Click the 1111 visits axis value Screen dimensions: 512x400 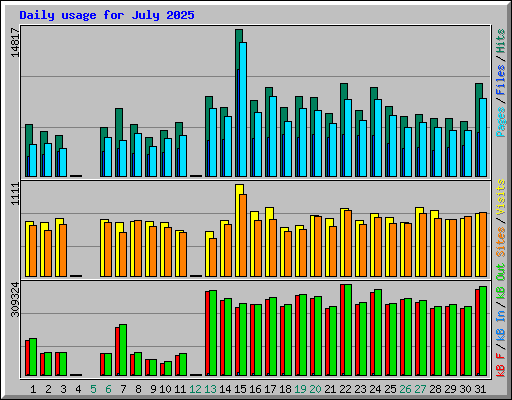(x=15, y=194)
